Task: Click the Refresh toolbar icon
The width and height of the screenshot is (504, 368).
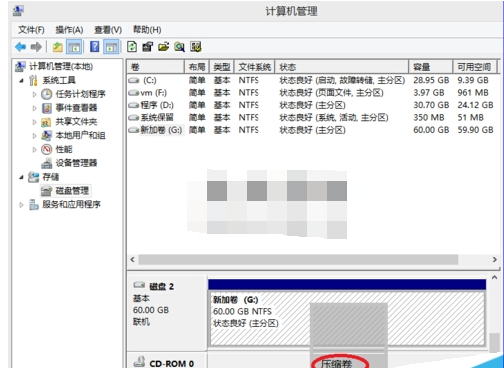Action: (132, 47)
